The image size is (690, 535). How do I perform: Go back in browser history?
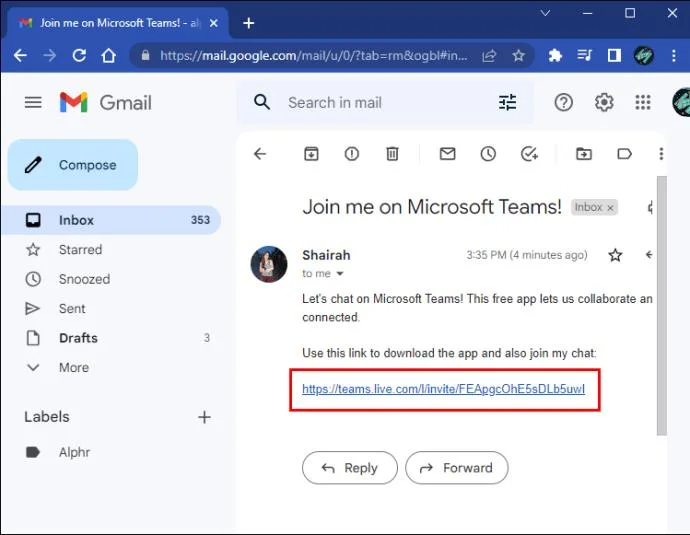pyautogui.click(x=20, y=55)
